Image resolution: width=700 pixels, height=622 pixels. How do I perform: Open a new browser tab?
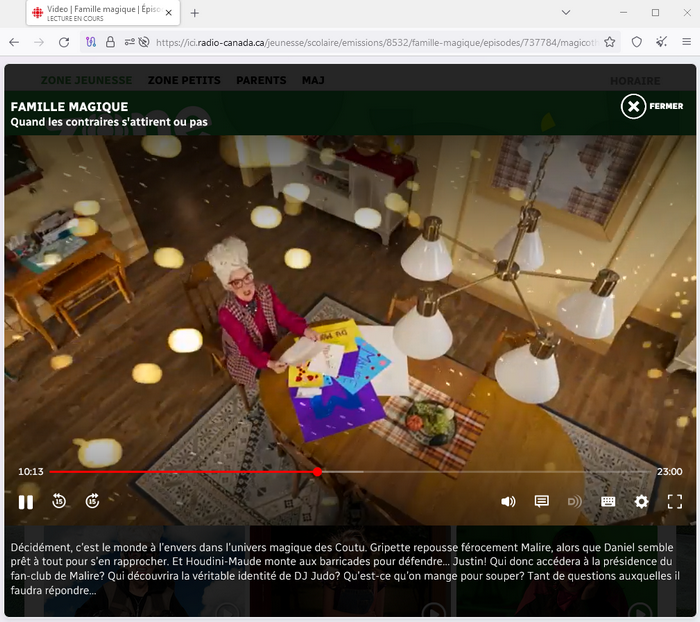click(194, 13)
